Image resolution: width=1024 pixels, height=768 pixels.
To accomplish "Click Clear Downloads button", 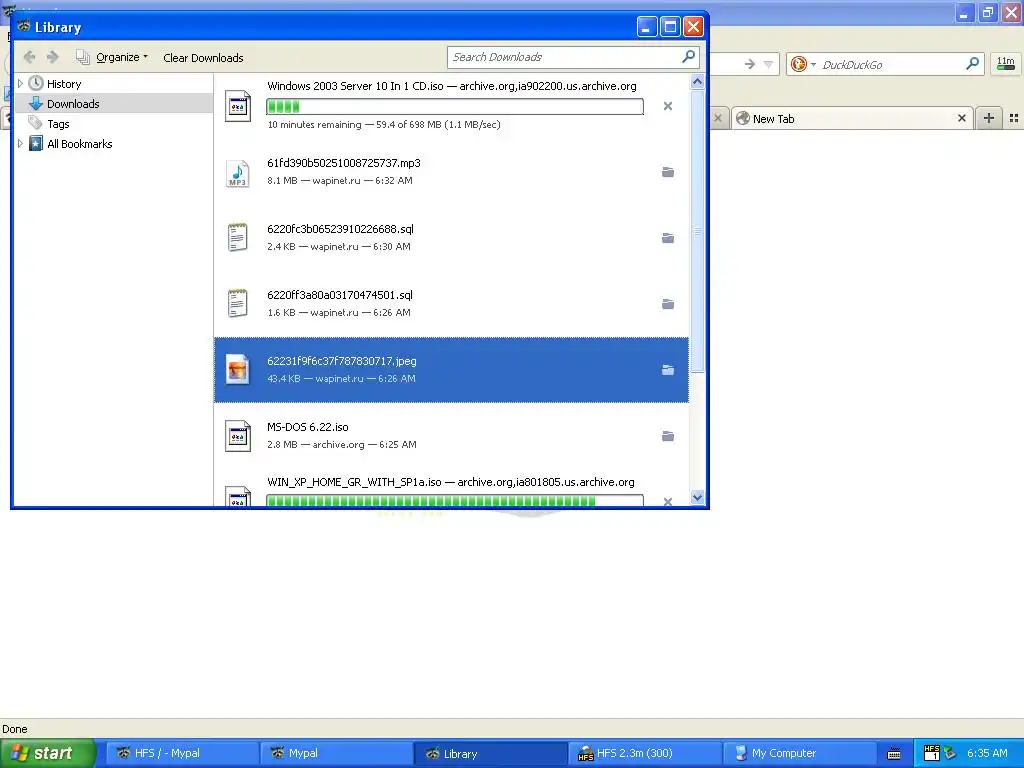I will pyautogui.click(x=203, y=57).
